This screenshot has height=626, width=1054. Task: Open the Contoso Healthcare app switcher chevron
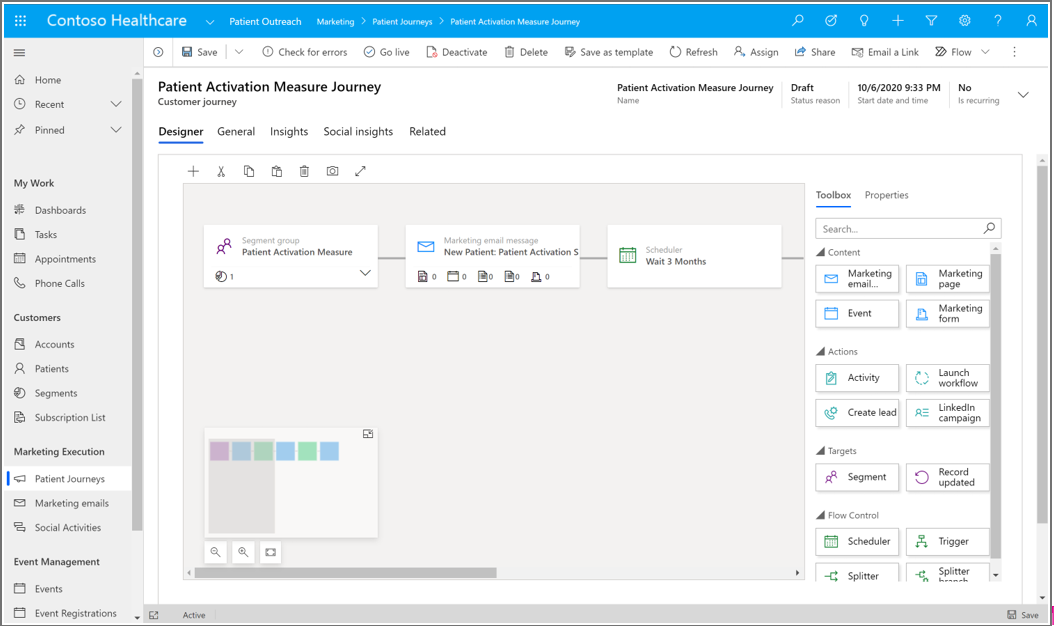coord(210,22)
